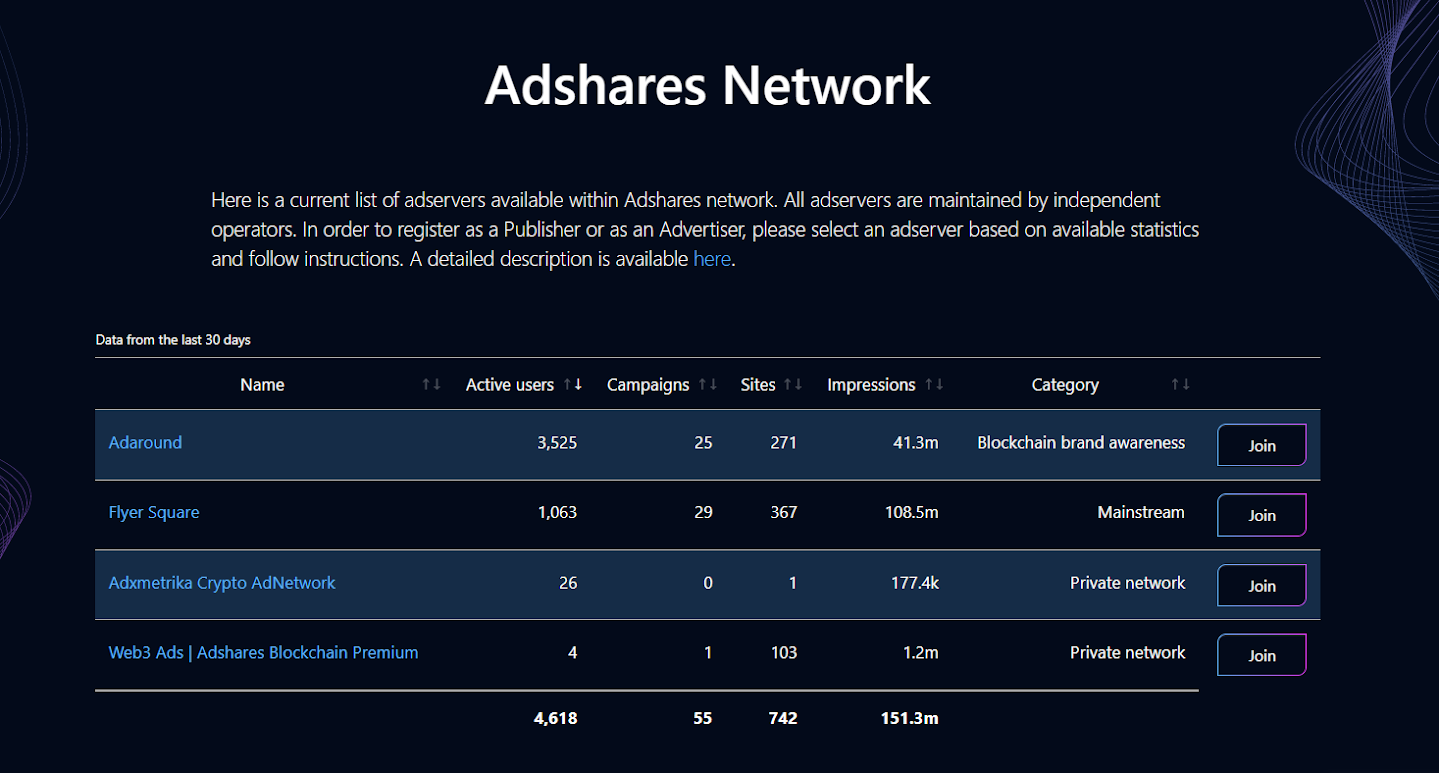Sort by Category arrows icon
The image size is (1439, 773).
tap(1181, 385)
